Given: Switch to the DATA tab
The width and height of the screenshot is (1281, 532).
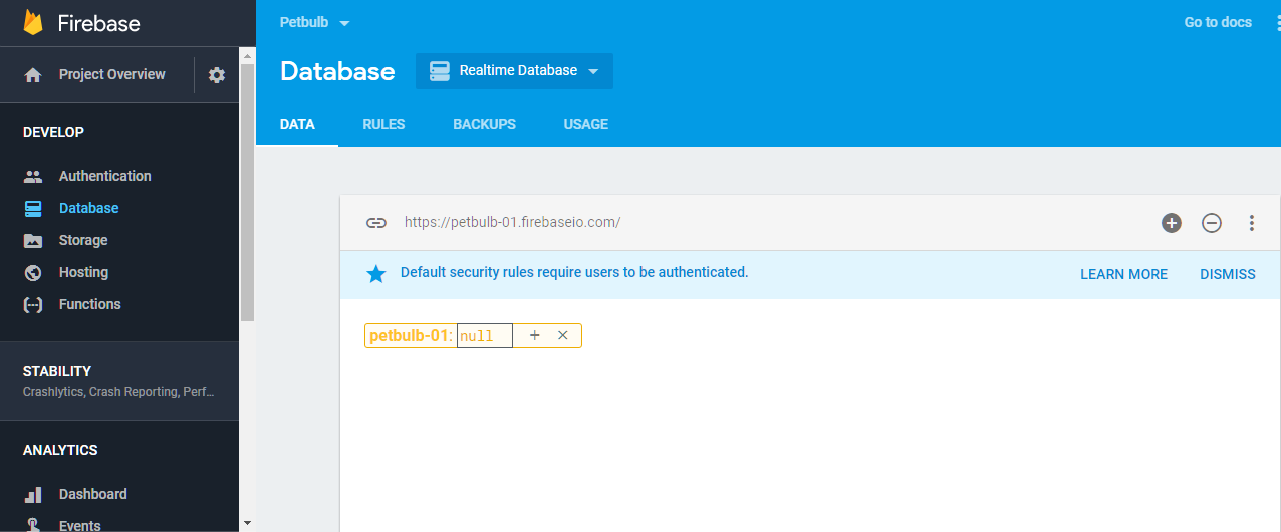Looking at the screenshot, I should [297, 125].
